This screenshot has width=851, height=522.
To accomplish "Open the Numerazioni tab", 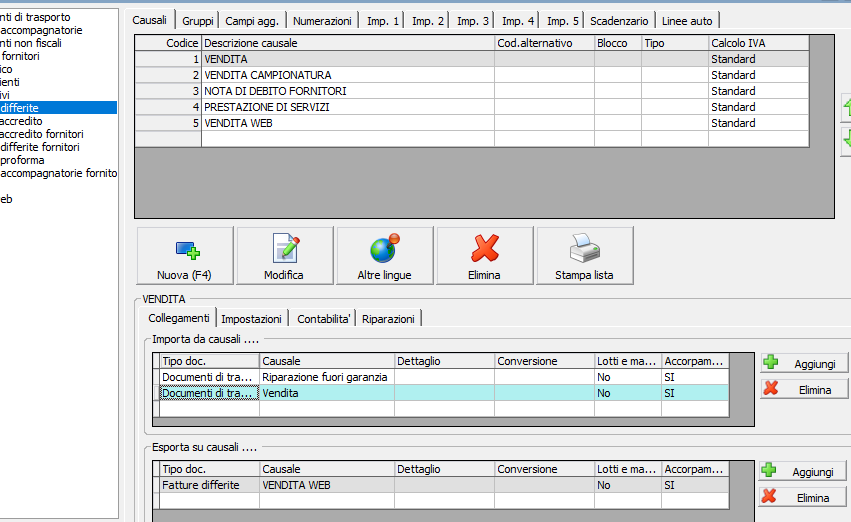I will tap(322, 21).
